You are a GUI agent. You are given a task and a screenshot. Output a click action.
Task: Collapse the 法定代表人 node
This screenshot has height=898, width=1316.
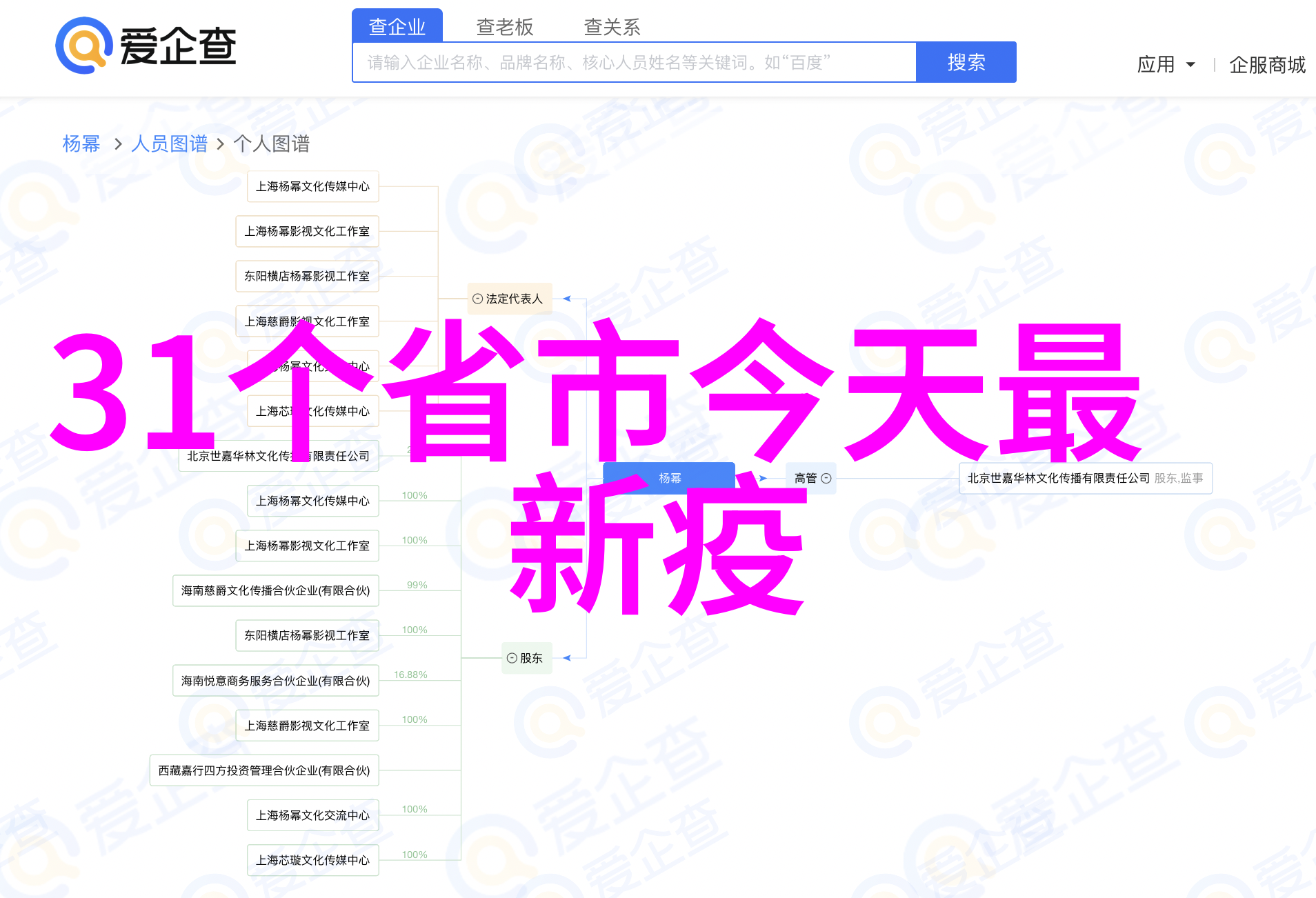click(x=477, y=299)
